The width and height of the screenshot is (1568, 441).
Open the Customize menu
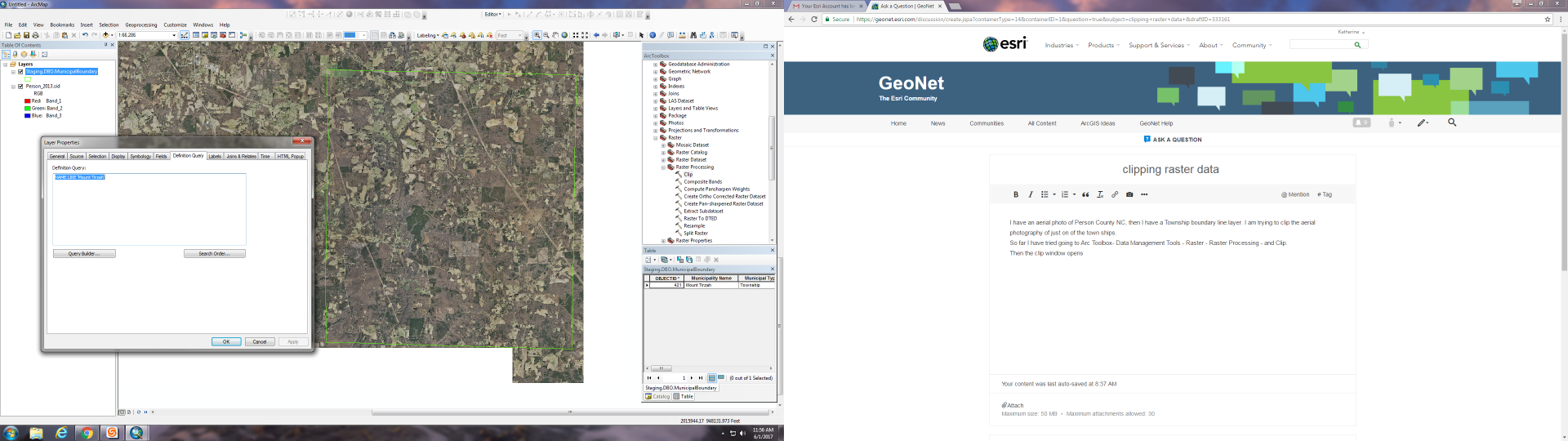[x=175, y=24]
